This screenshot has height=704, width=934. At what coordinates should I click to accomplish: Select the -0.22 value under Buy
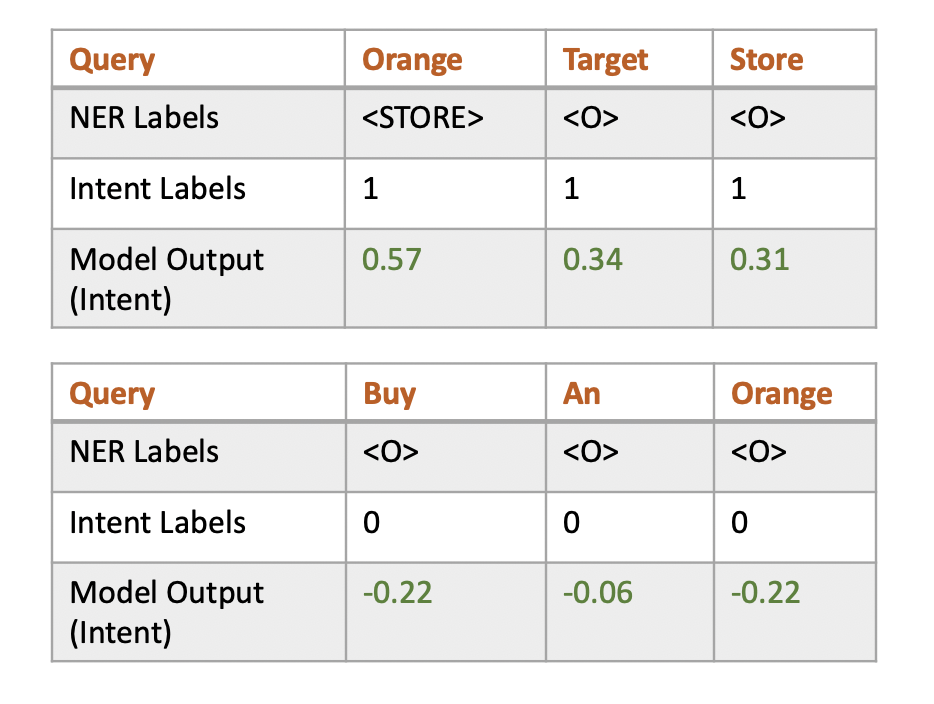397,593
